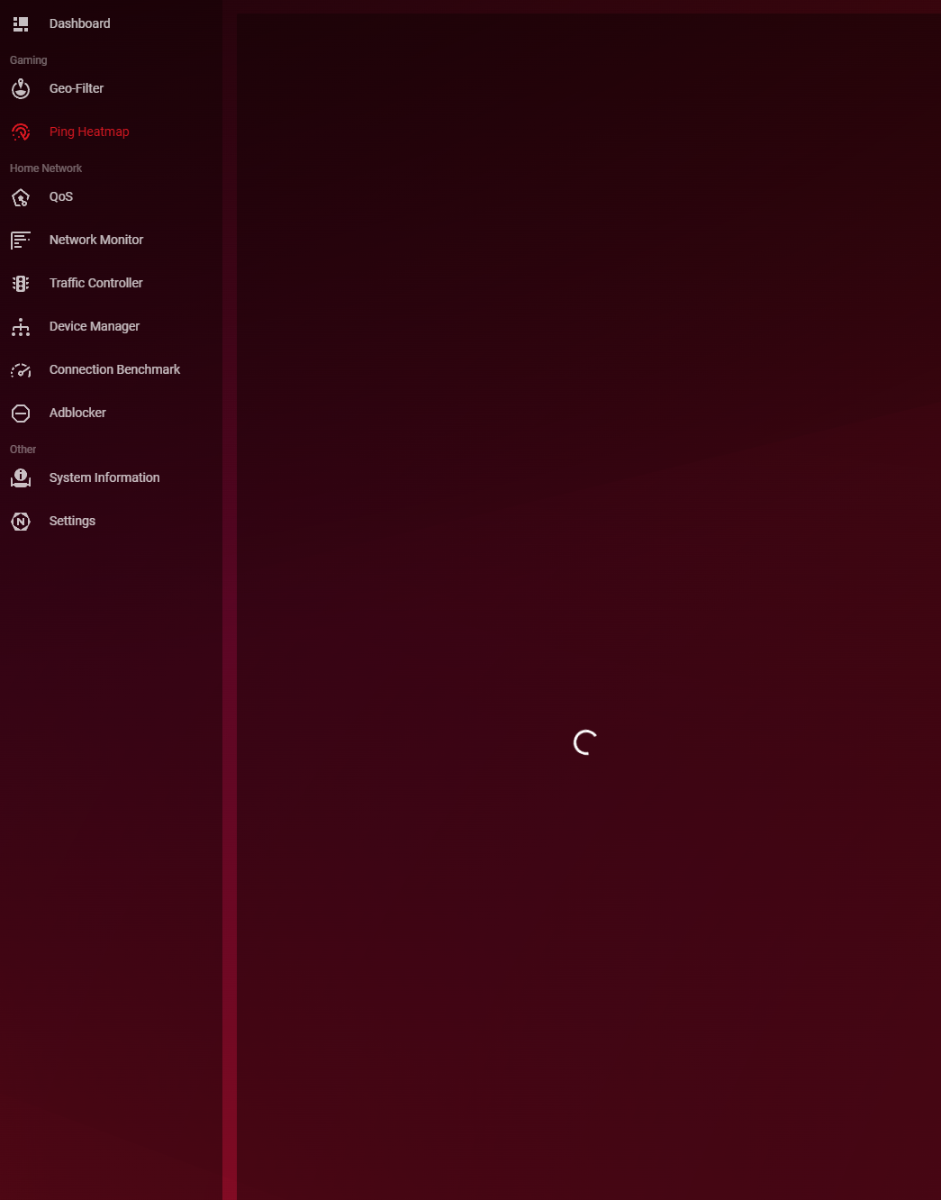The height and width of the screenshot is (1200, 941).
Task: Open the Geo-Filter page
Action: click(76, 88)
